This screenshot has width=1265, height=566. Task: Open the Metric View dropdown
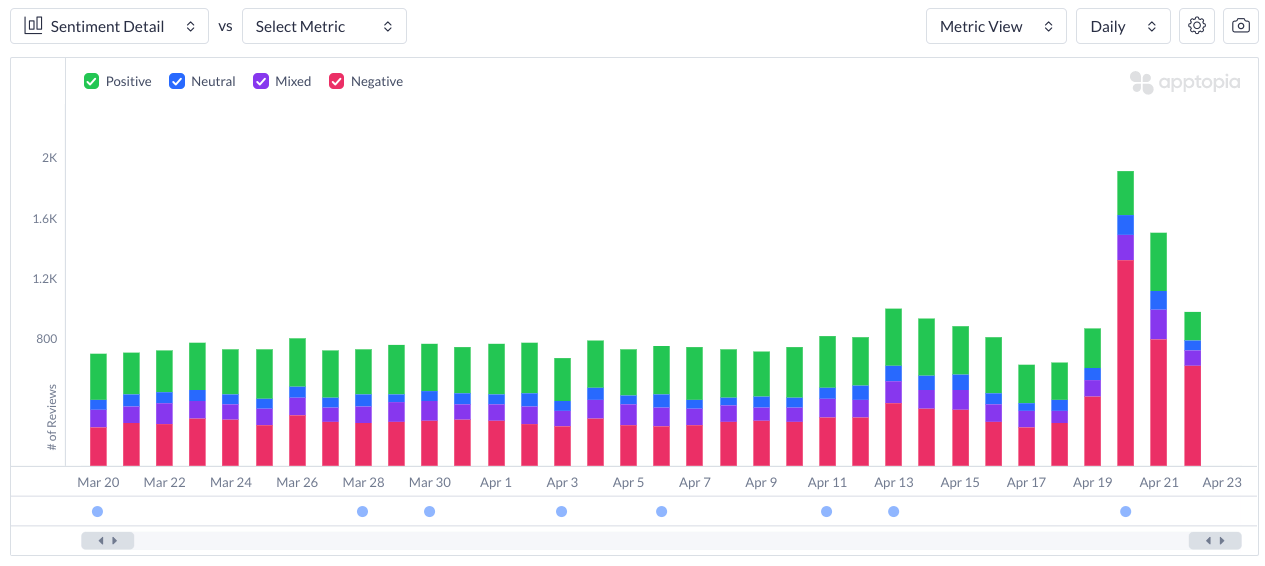coord(996,26)
